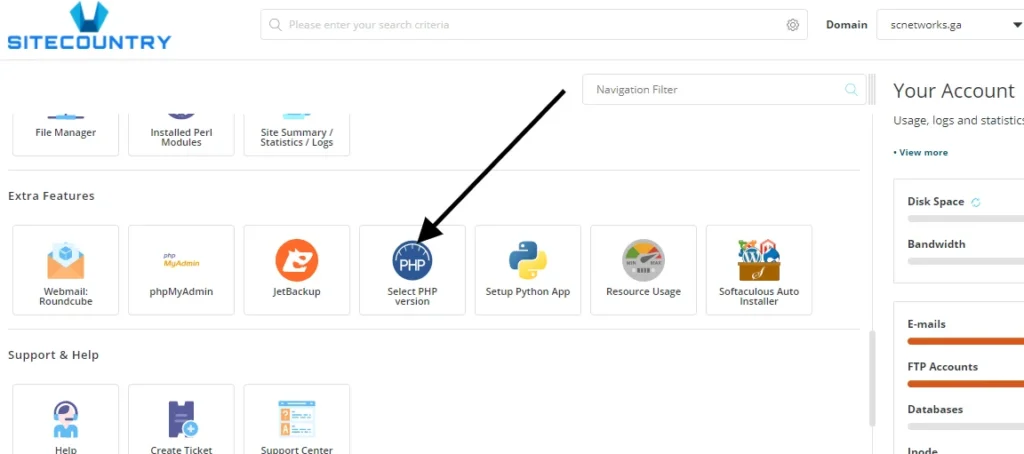This screenshot has height=454, width=1024.
Task: Open Setup Python App icon
Action: click(528, 260)
